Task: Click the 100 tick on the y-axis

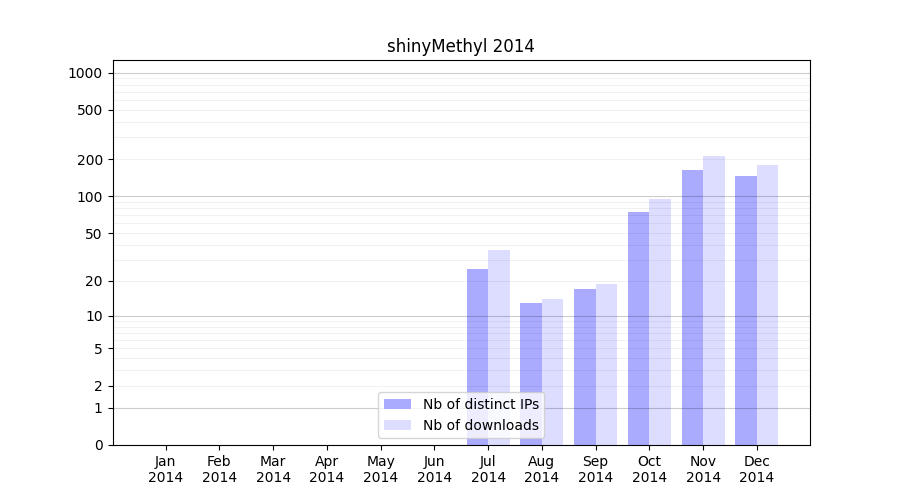Action: pos(92,197)
